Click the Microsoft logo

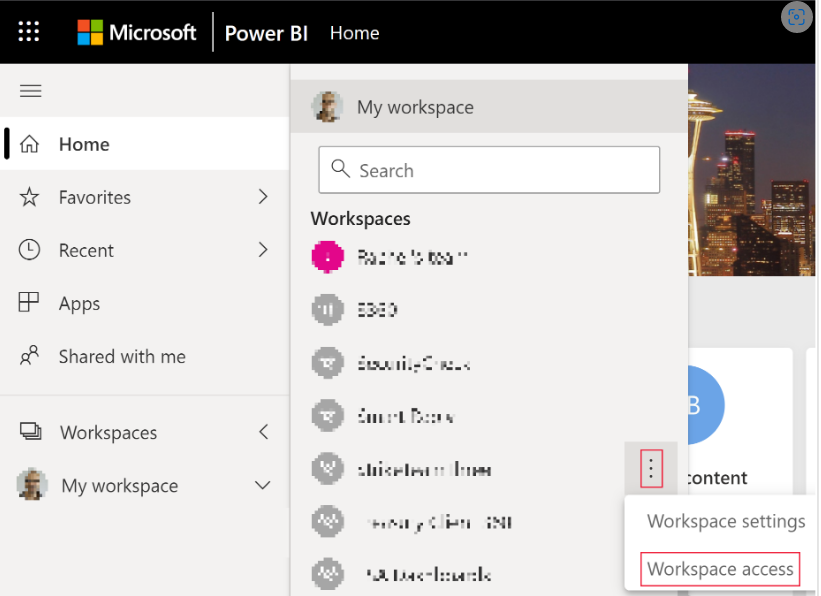137,32
